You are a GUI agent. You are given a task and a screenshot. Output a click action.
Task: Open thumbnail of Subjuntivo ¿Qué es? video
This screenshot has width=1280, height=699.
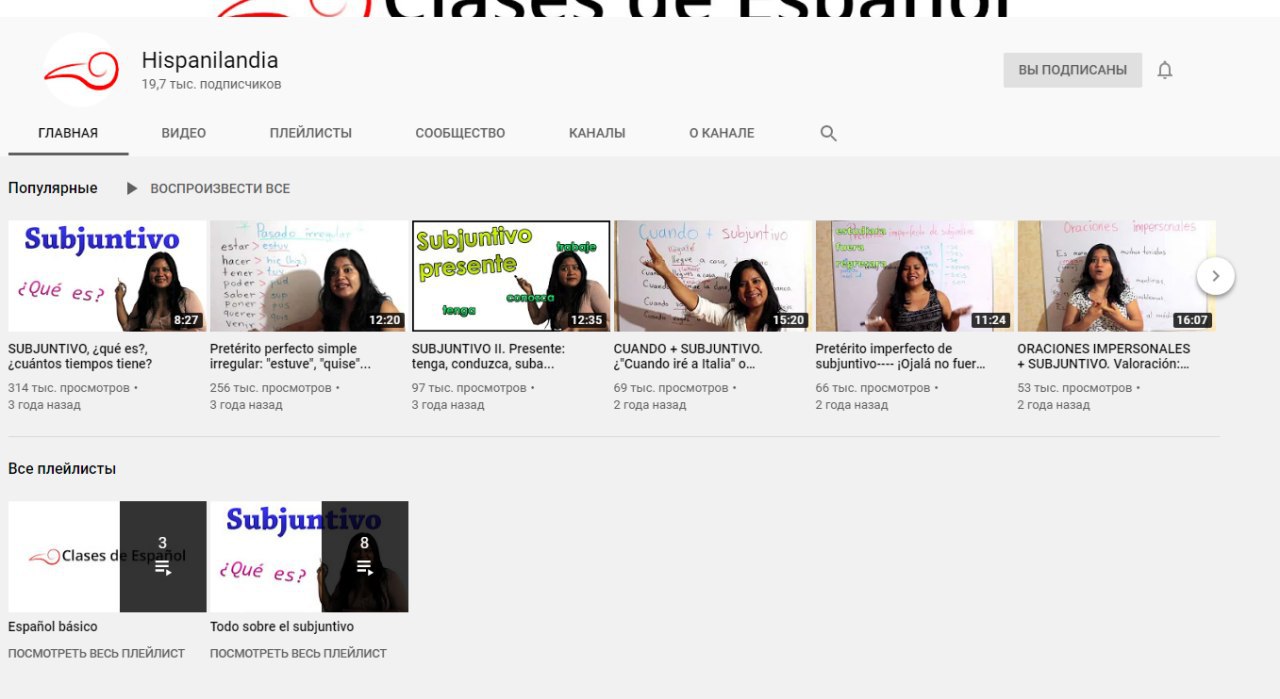click(x=107, y=276)
